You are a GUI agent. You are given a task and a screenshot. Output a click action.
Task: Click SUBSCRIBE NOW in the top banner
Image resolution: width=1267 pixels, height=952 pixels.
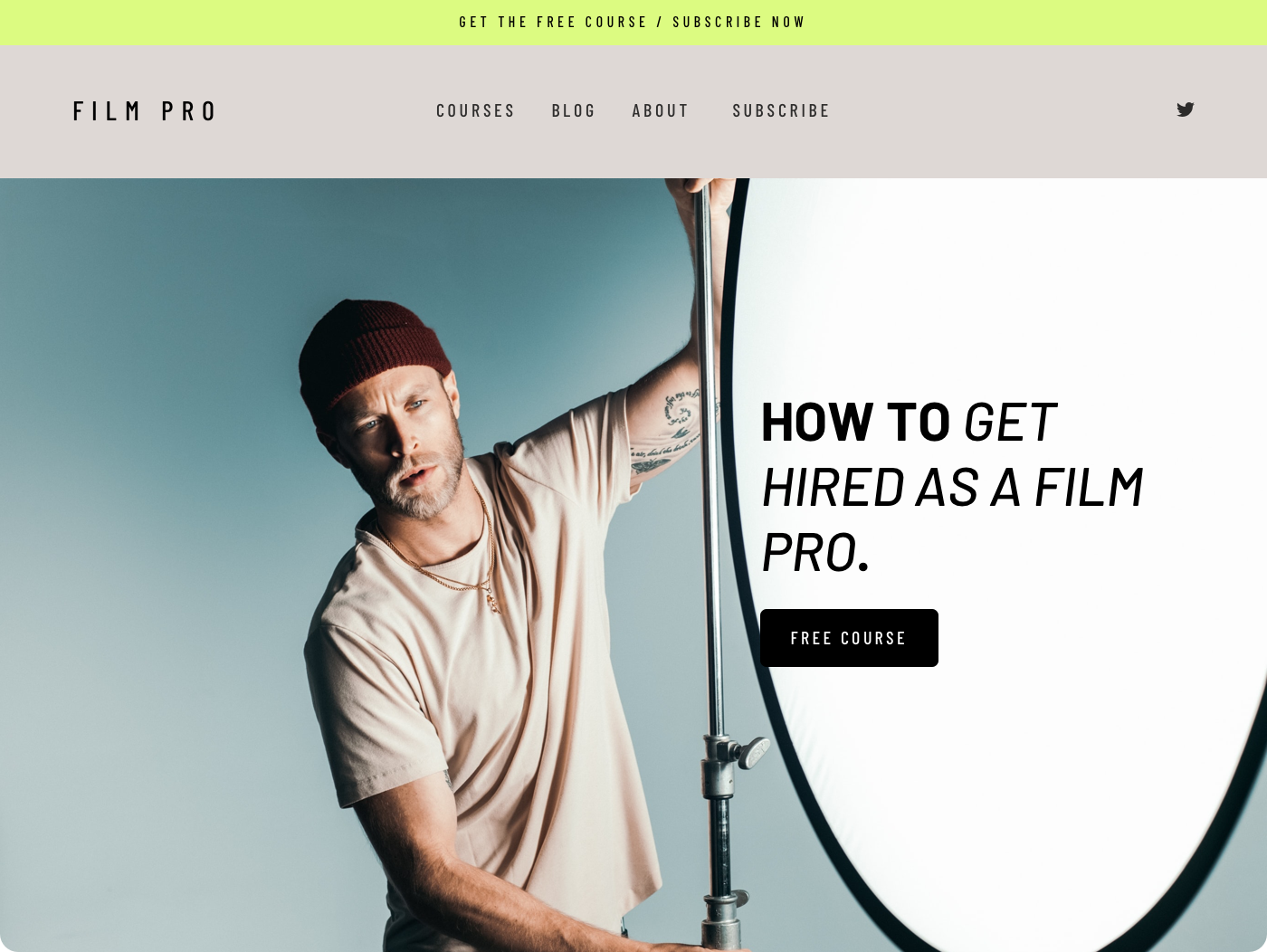pos(738,22)
